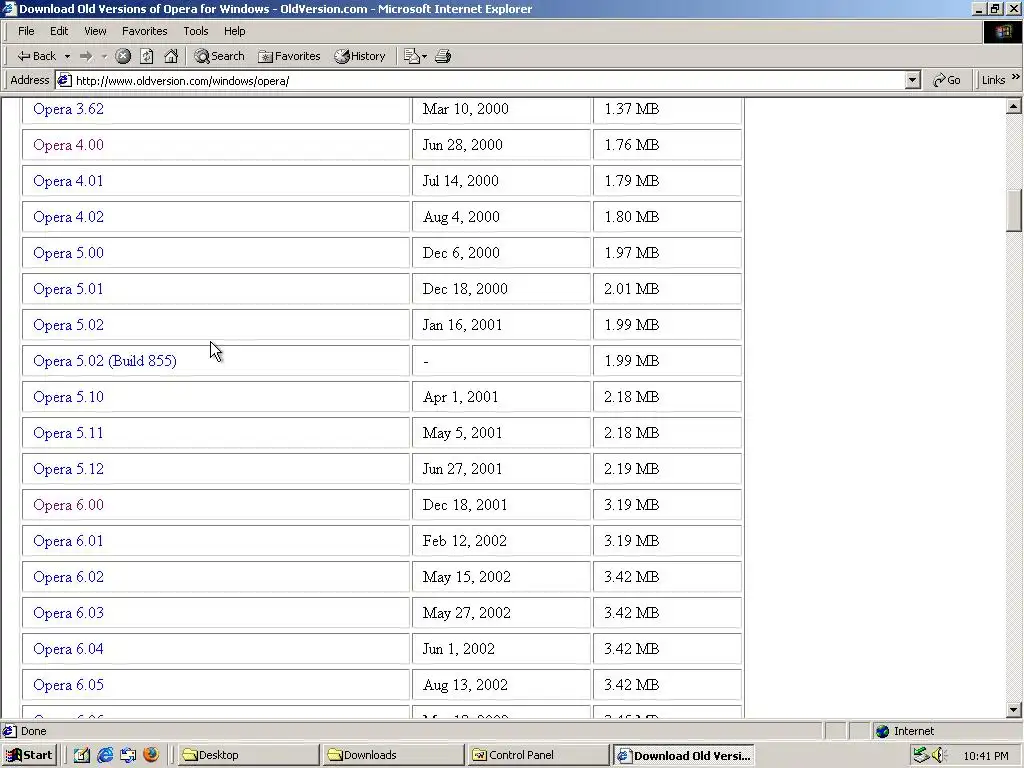Open the File menu

tap(26, 31)
